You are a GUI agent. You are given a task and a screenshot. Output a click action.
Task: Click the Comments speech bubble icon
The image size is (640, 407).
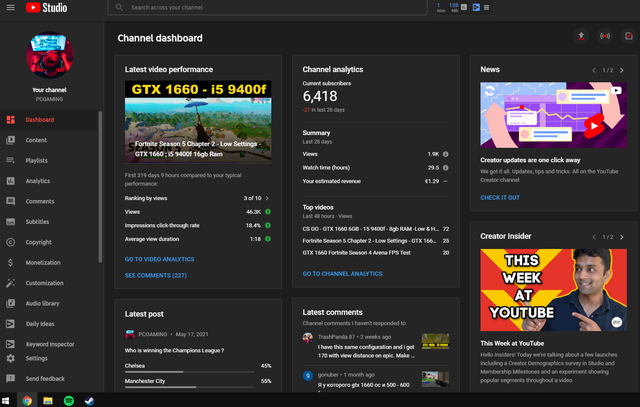click(x=11, y=201)
